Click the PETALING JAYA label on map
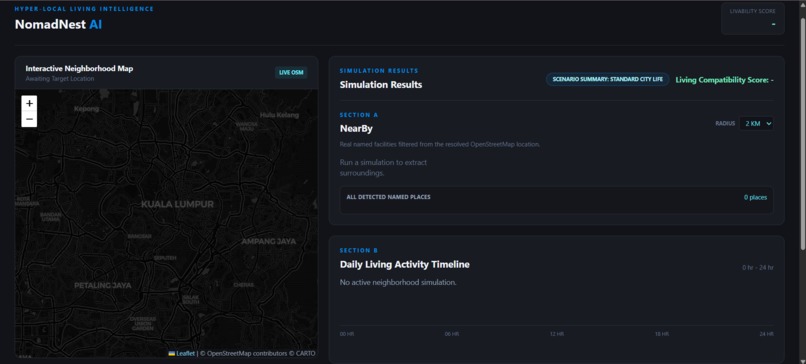 coord(103,285)
